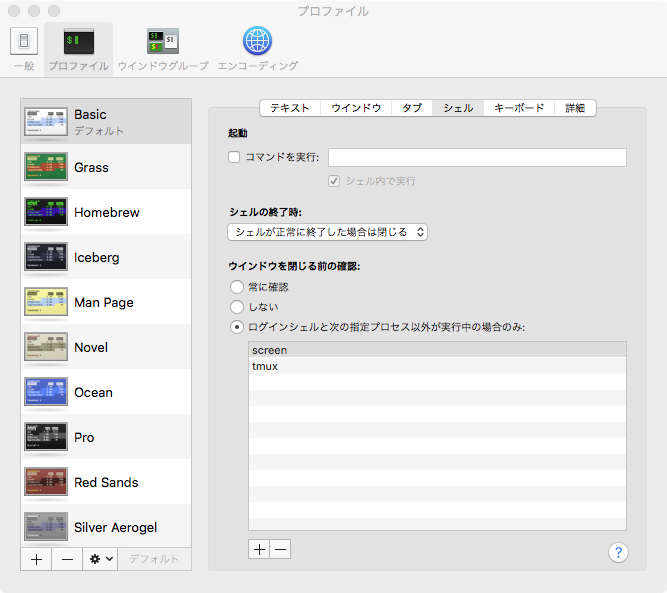Switch to the タブ tab
Screen dimensions: 667x593
(412, 108)
